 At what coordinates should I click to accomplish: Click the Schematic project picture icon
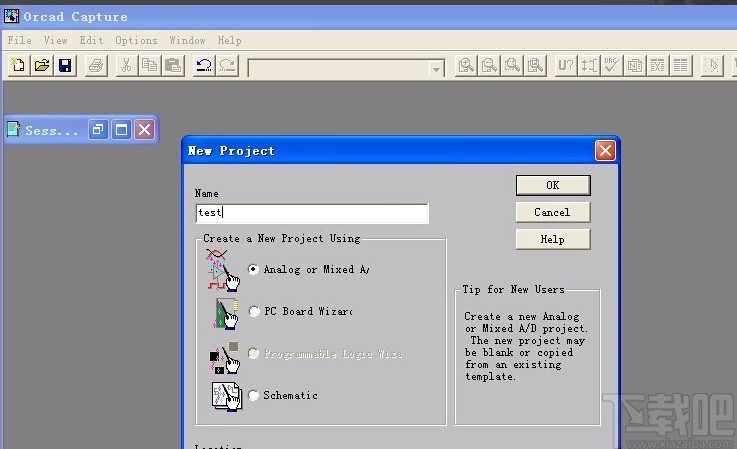(227, 396)
